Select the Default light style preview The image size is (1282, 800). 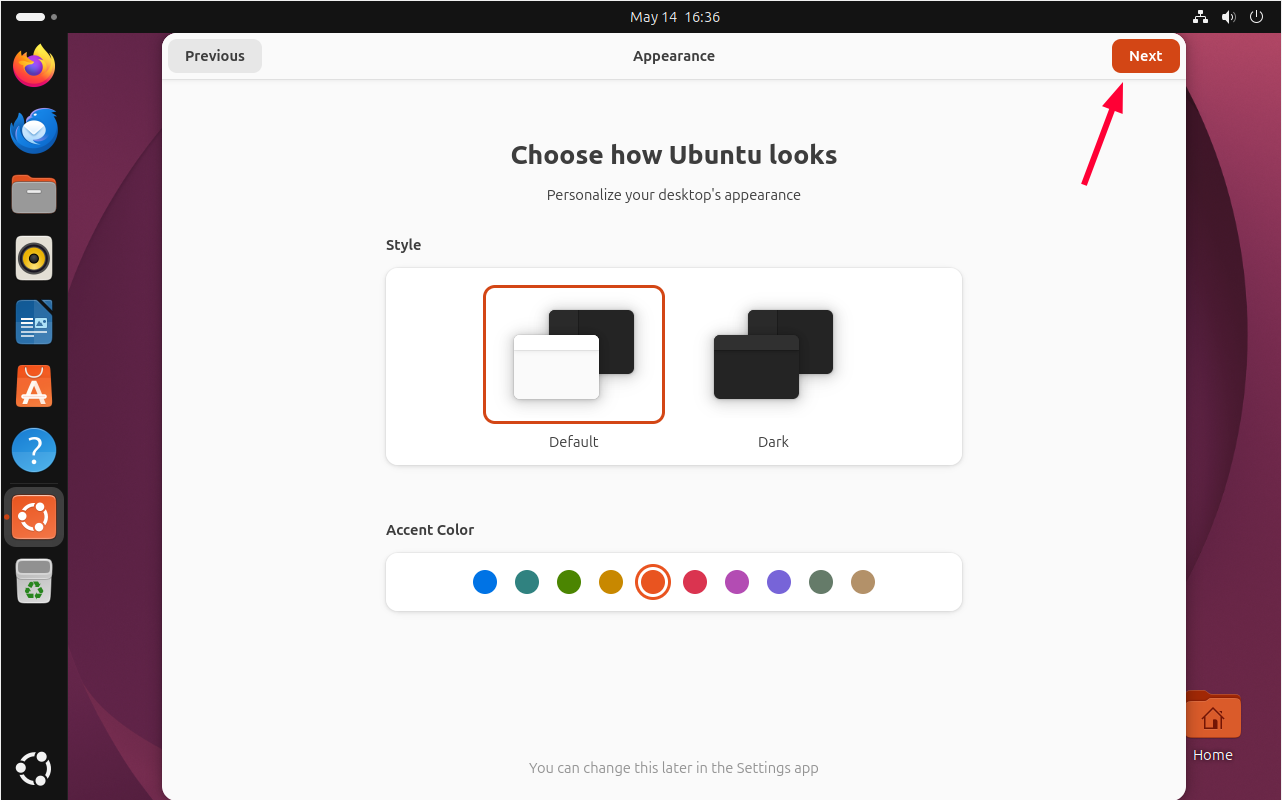(x=574, y=355)
